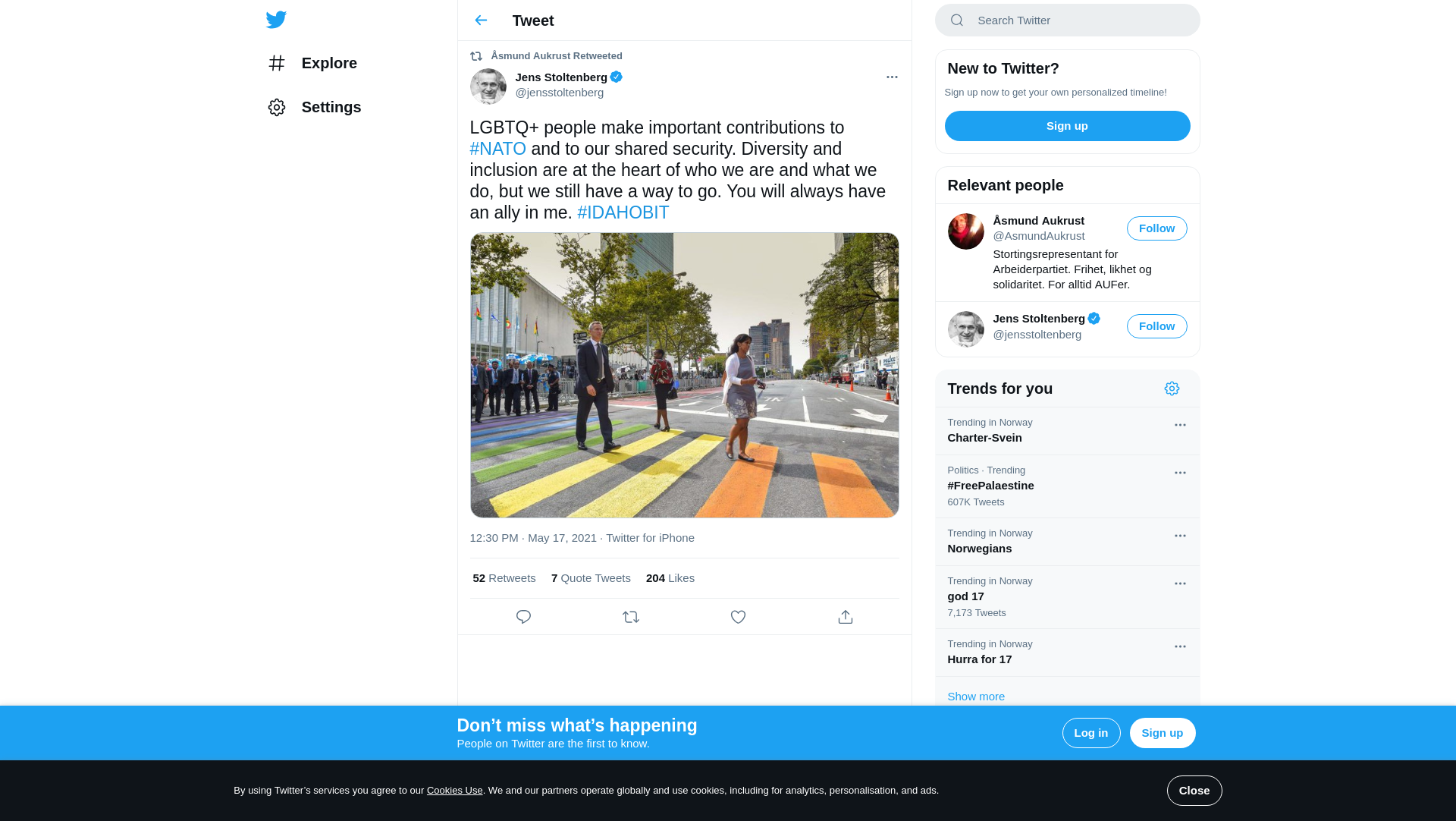Click Jens Stoltenberg's tweet avatar

[488, 86]
